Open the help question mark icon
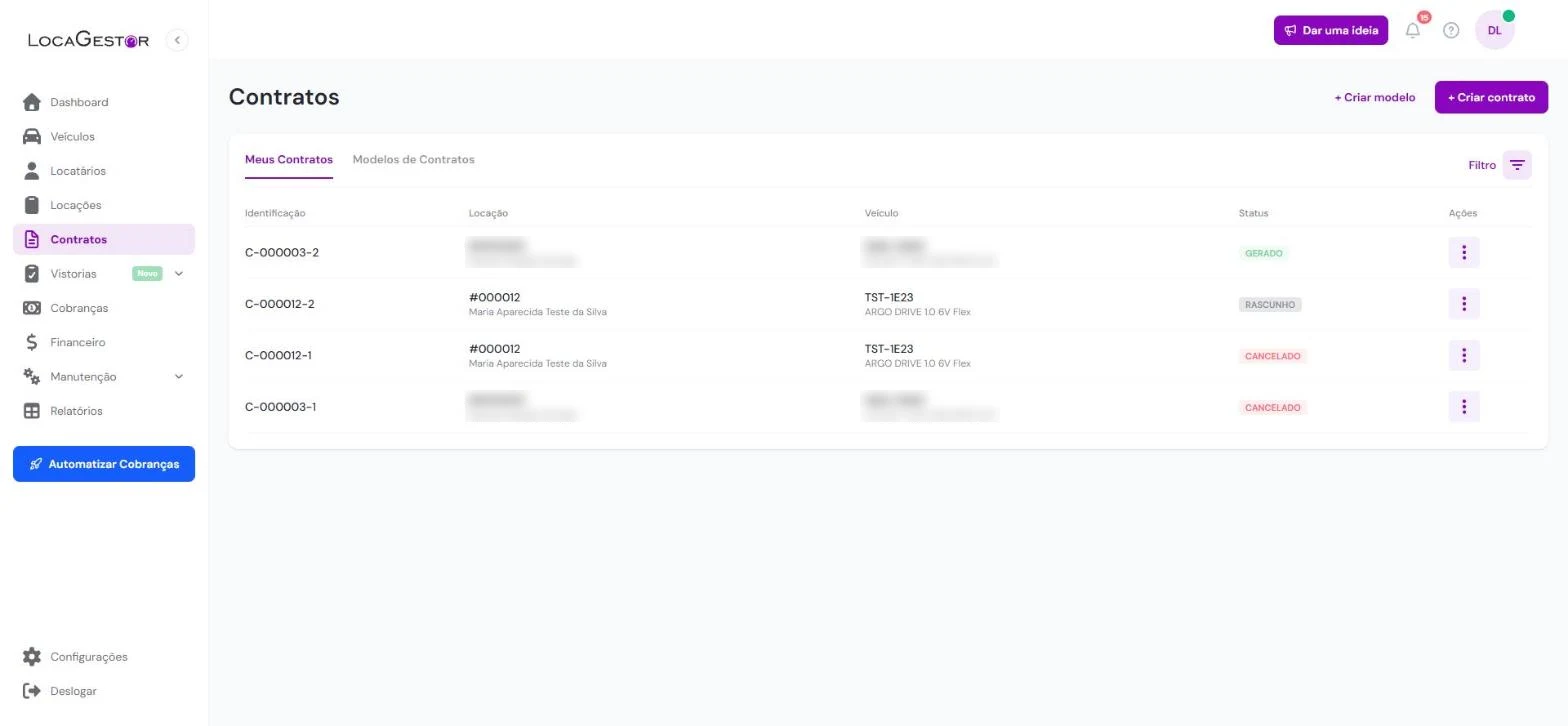This screenshot has width=1568, height=726. tap(1451, 30)
